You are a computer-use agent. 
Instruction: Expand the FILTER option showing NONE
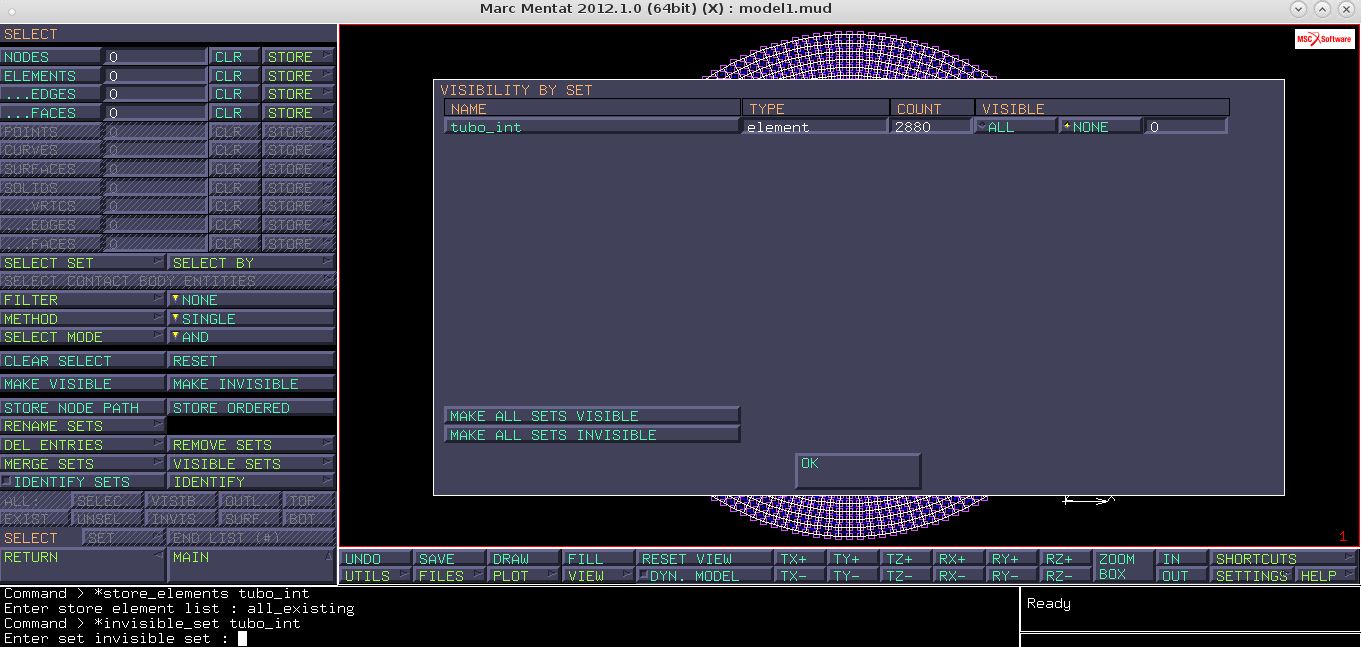(x=250, y=300)
